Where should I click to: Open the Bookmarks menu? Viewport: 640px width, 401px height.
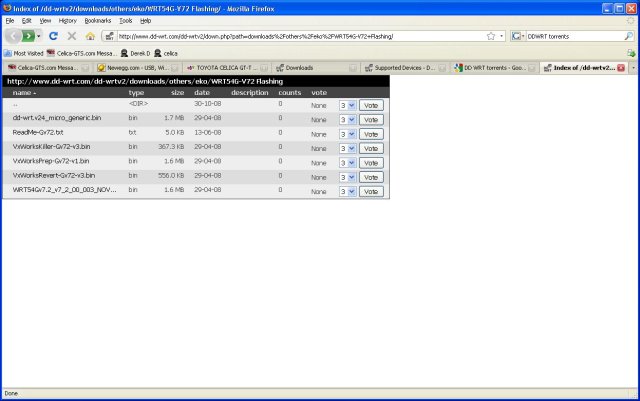(x=98, y=20)
